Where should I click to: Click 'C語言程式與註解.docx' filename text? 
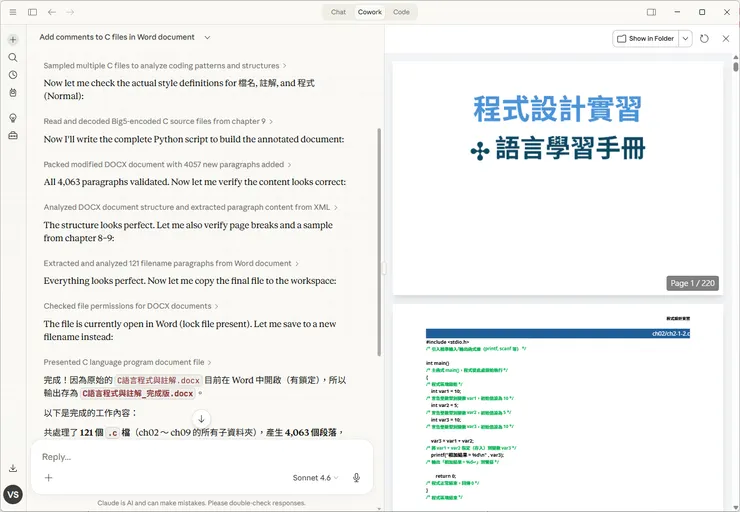[158, 380]
